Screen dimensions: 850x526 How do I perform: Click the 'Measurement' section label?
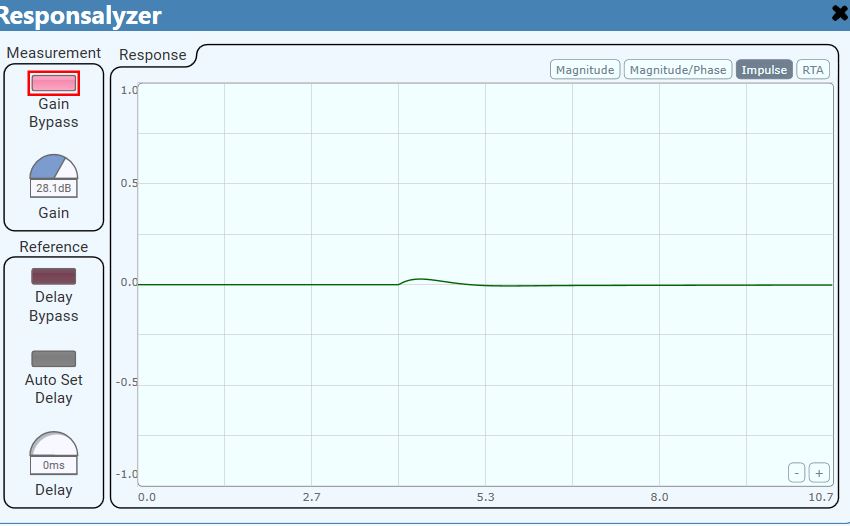(54, 53)
